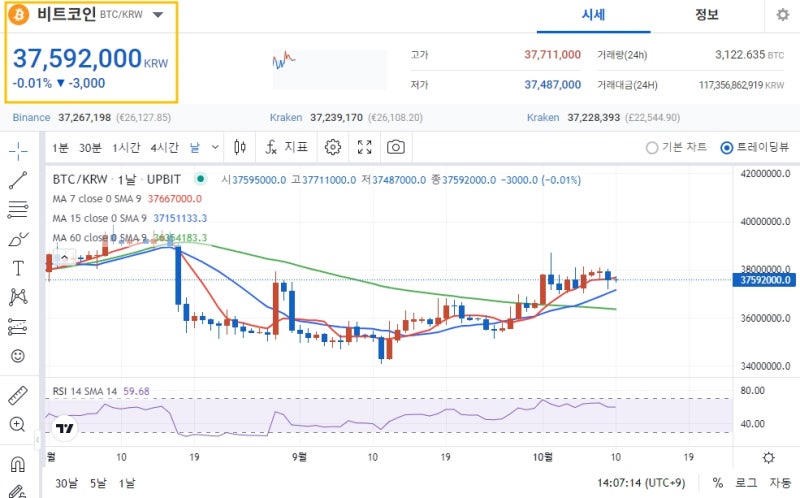Click the 24h volume 3,122.635 BTC
The height and width of the screenshot is (498, 800).
749,55
